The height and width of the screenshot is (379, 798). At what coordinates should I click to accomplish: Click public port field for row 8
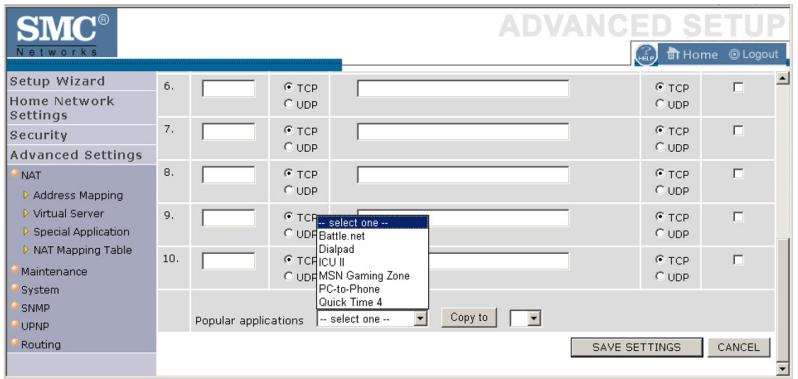(x=463, y=175)
